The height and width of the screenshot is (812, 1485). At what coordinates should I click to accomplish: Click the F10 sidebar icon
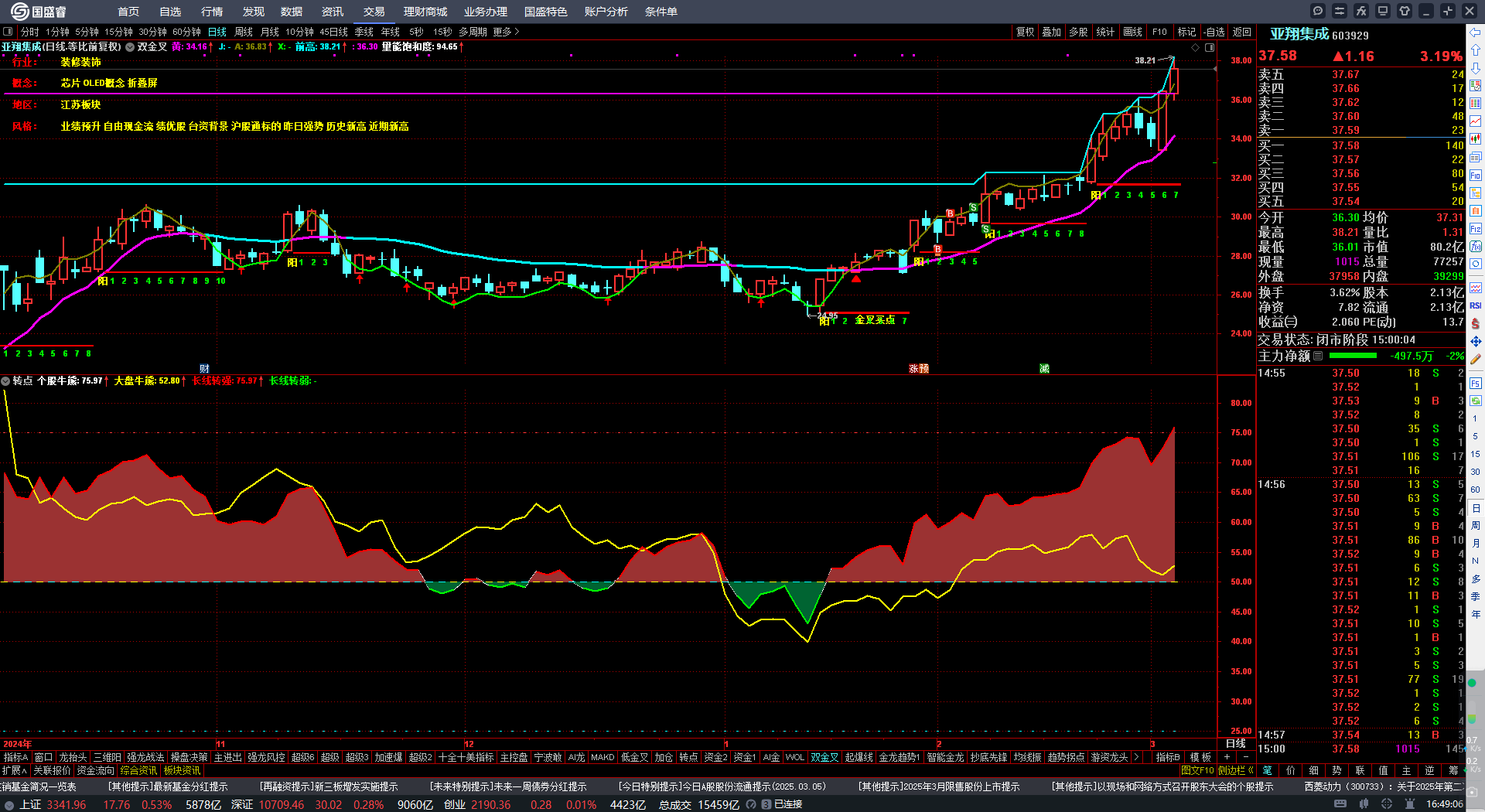(1476, 176)
